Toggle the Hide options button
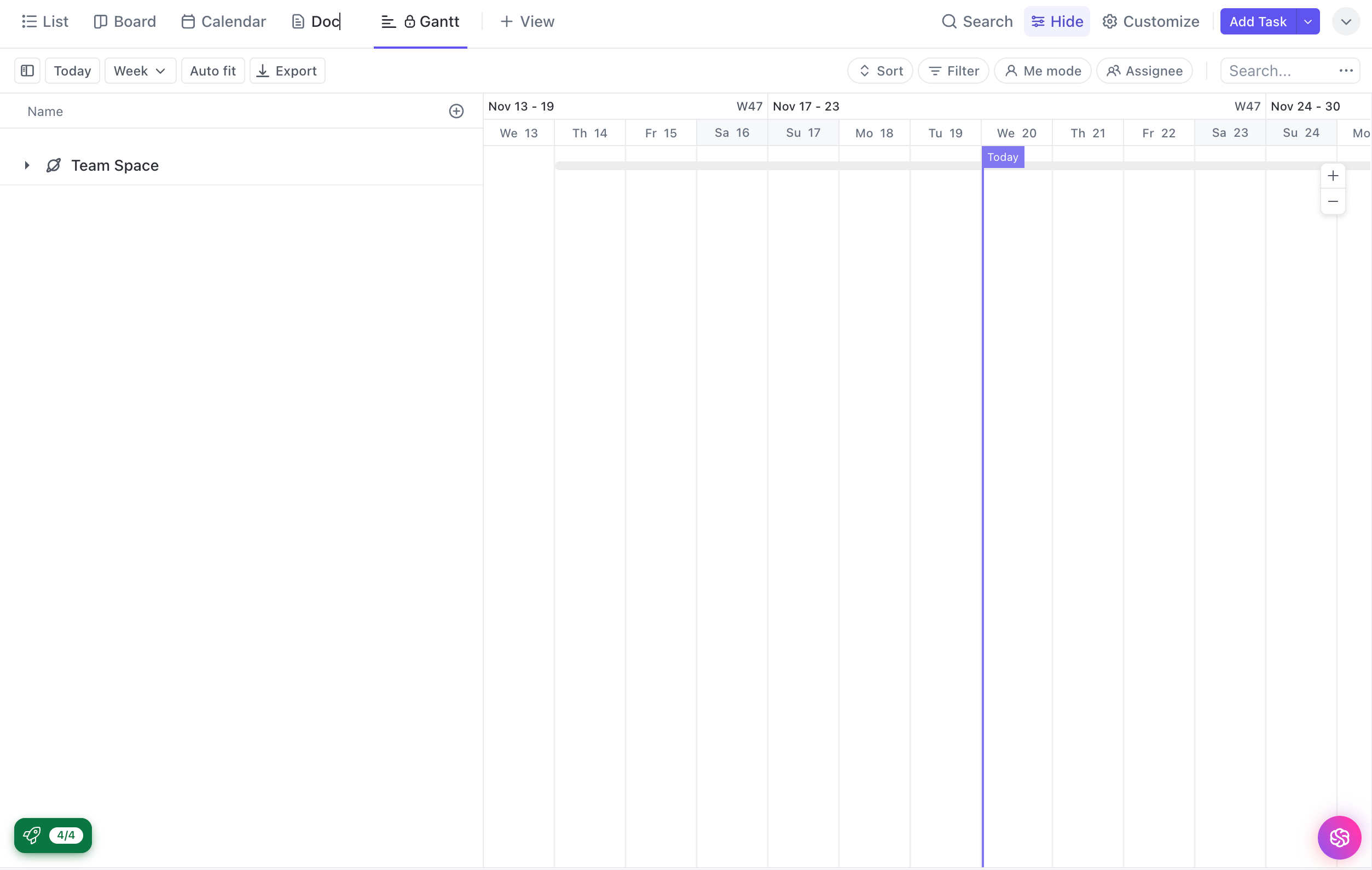Screen dimensions: 1372x870 tap(1056, 22)
